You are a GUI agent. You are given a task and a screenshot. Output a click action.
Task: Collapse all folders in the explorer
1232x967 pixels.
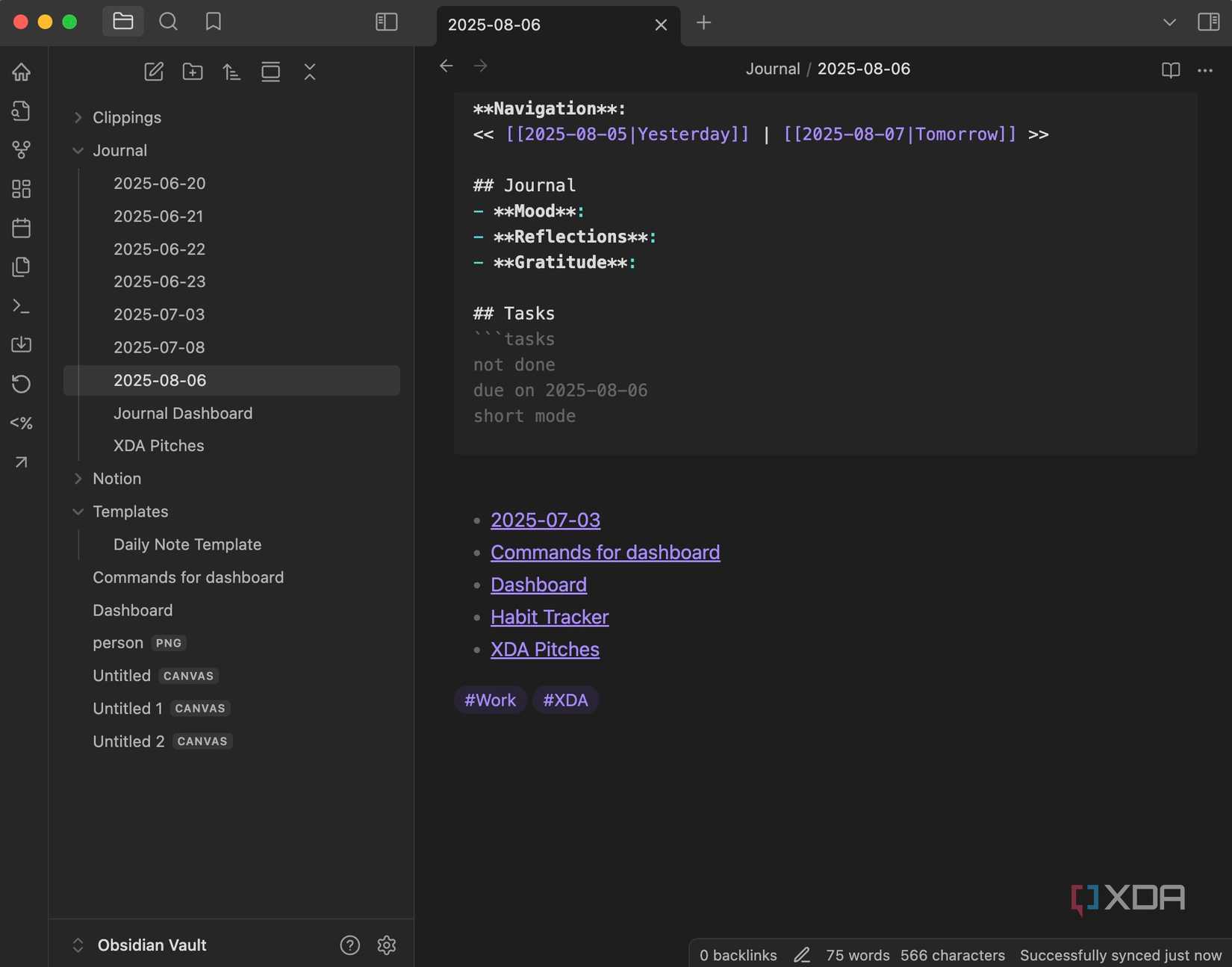[x=310, y=72]
